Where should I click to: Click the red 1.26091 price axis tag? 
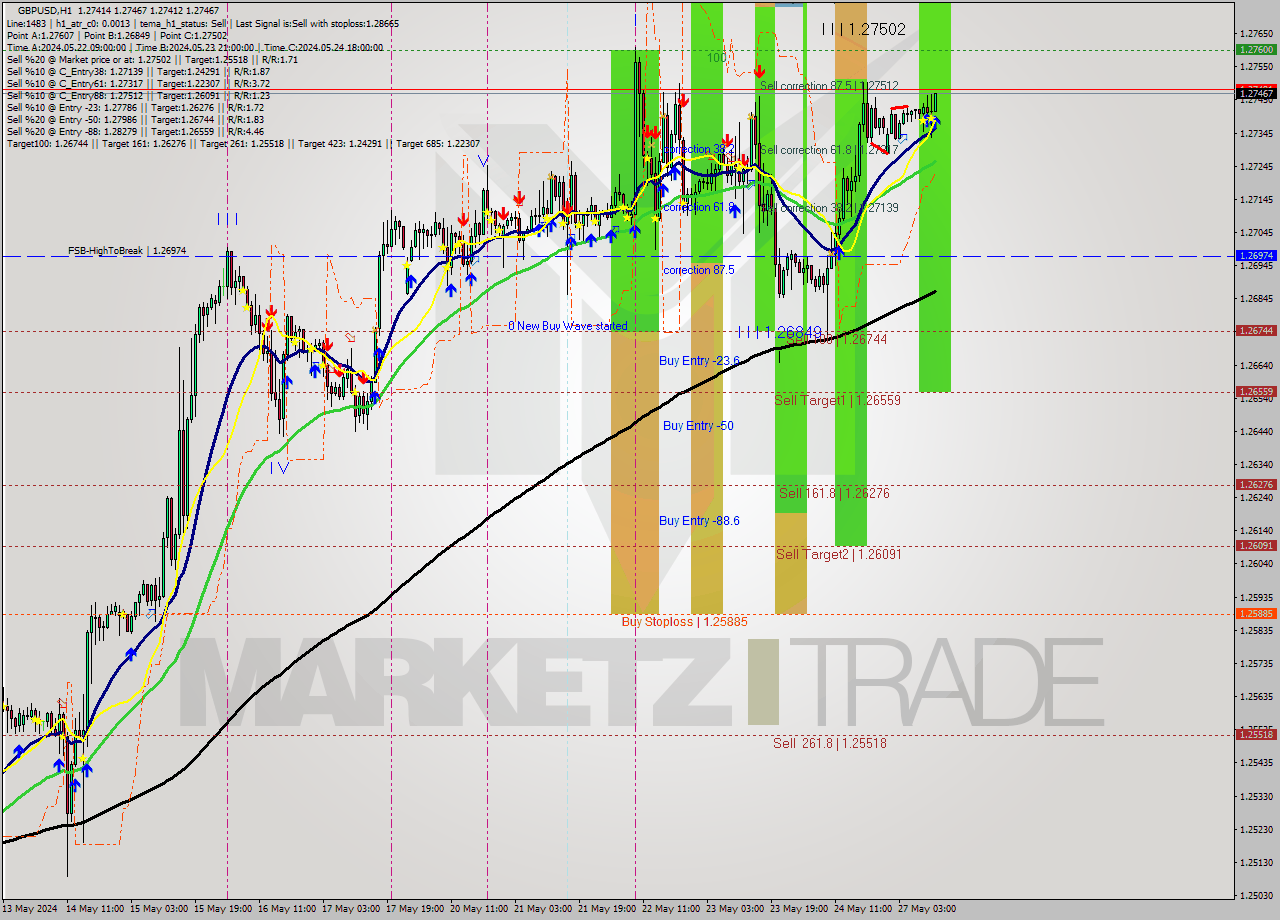pos(1256,546)
